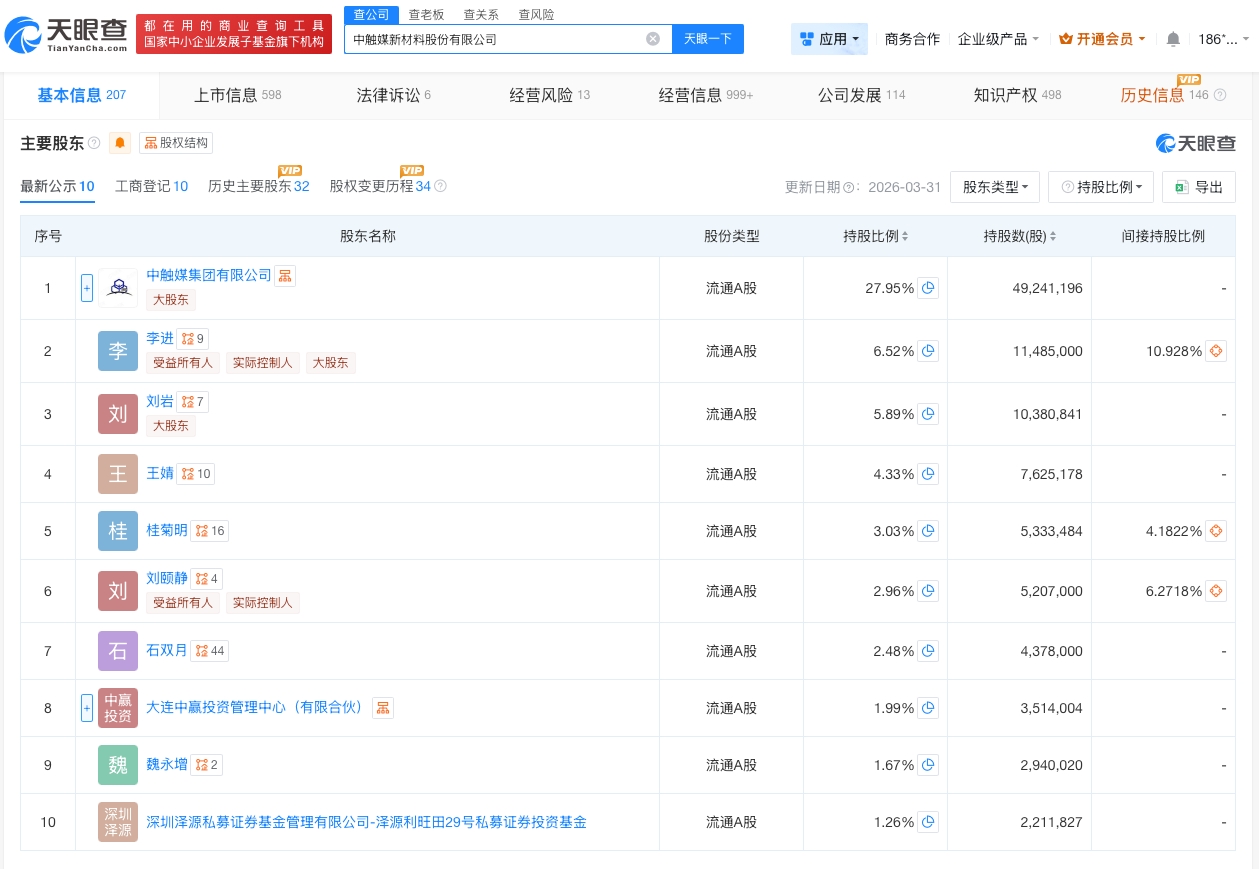
Task: Open the account menu 186…
Action: click(x=1223, y=39)
